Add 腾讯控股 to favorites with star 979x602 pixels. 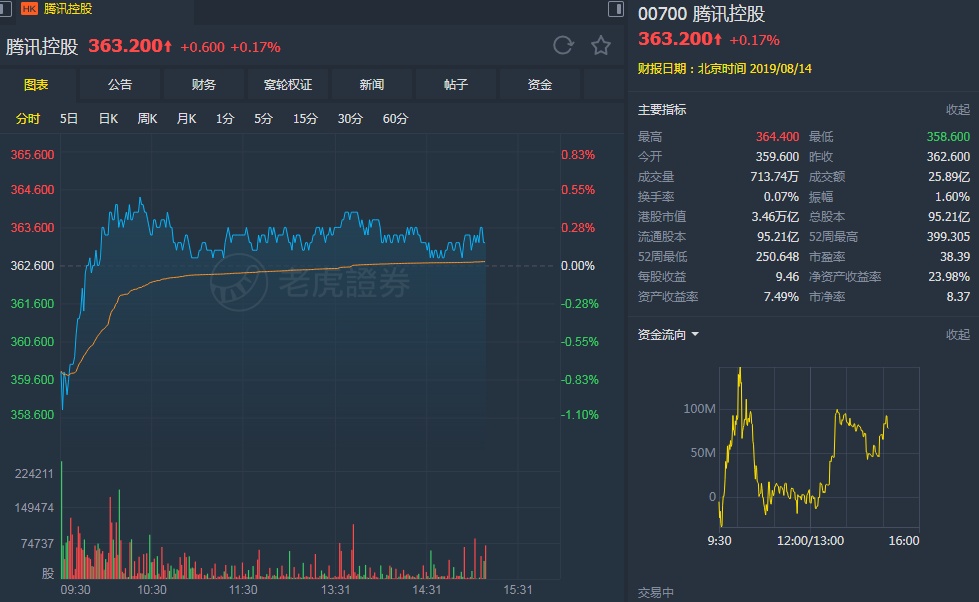click(x=601, y=45)
